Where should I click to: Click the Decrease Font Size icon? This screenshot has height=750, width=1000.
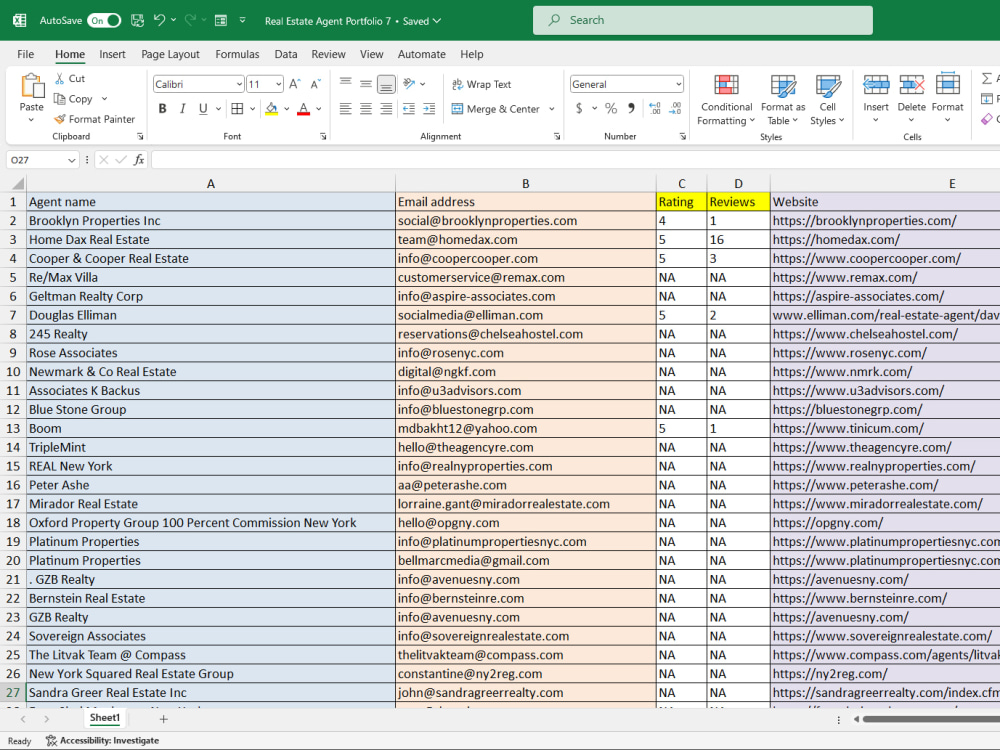[x=316, y=84]
